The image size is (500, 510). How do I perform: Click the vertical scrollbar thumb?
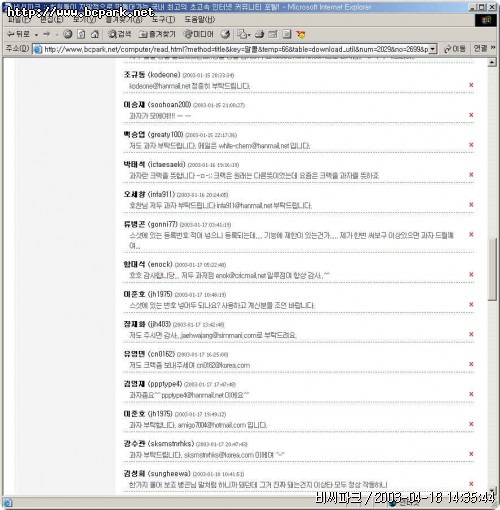[x=492, y=269]
